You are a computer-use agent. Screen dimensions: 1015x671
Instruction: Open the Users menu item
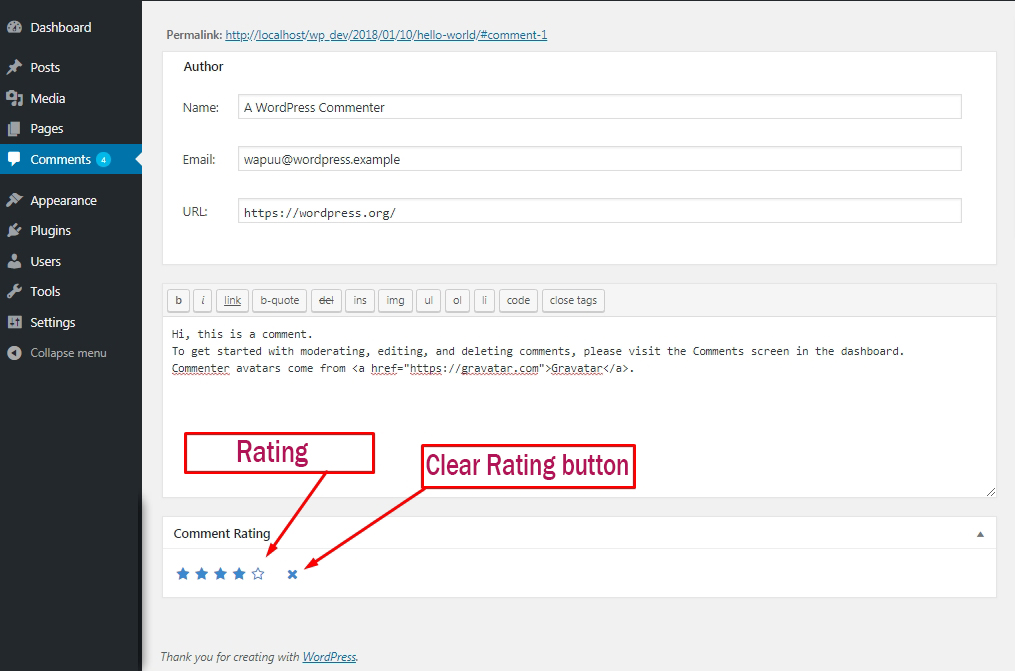[45, 261]
